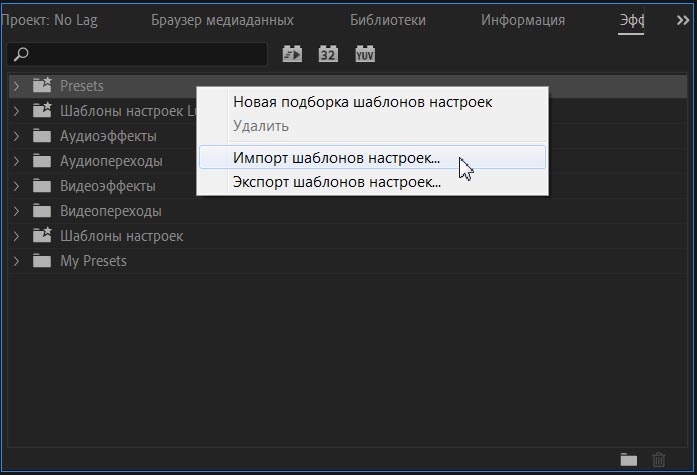Show hidden panel tabs with double chevron
This screenshot has height=475, width=697.
(683, 20)
